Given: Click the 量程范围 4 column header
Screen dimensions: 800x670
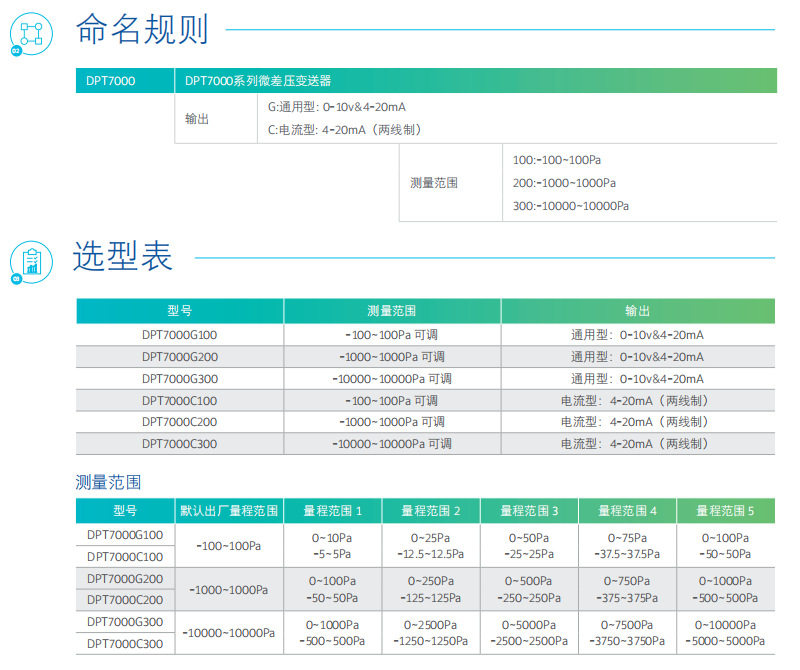Looking at the screenshot, I should click(628, 511).
